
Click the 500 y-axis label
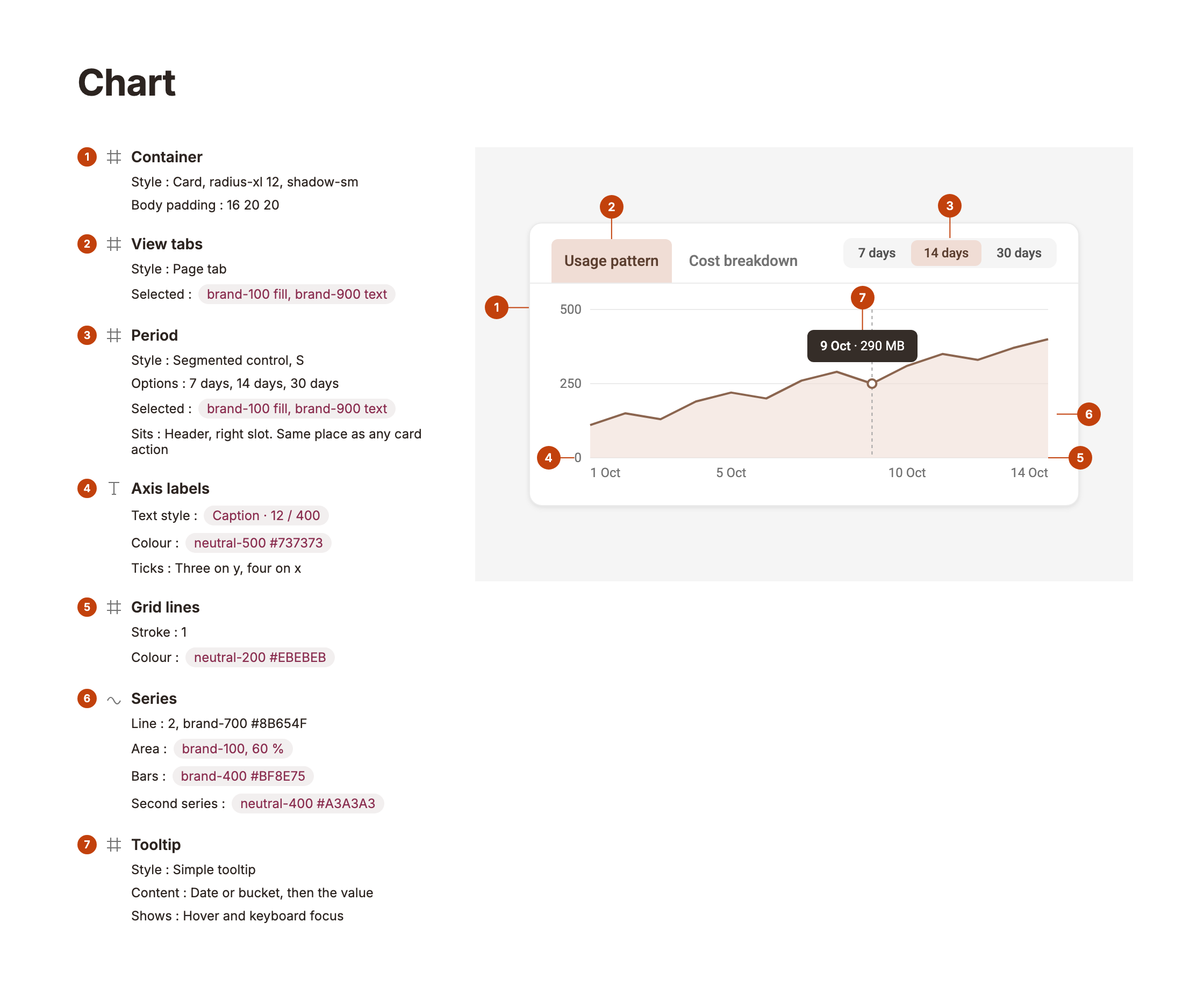point(570,309)
